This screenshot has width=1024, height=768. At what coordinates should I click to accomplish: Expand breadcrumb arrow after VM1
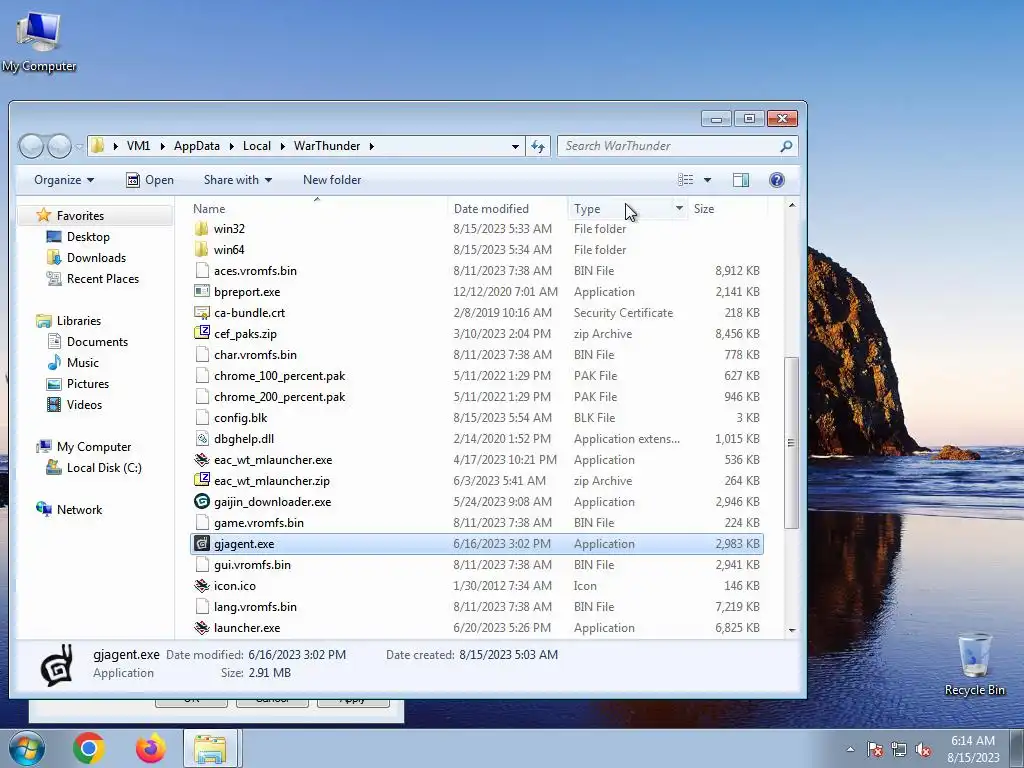point(162,146)
